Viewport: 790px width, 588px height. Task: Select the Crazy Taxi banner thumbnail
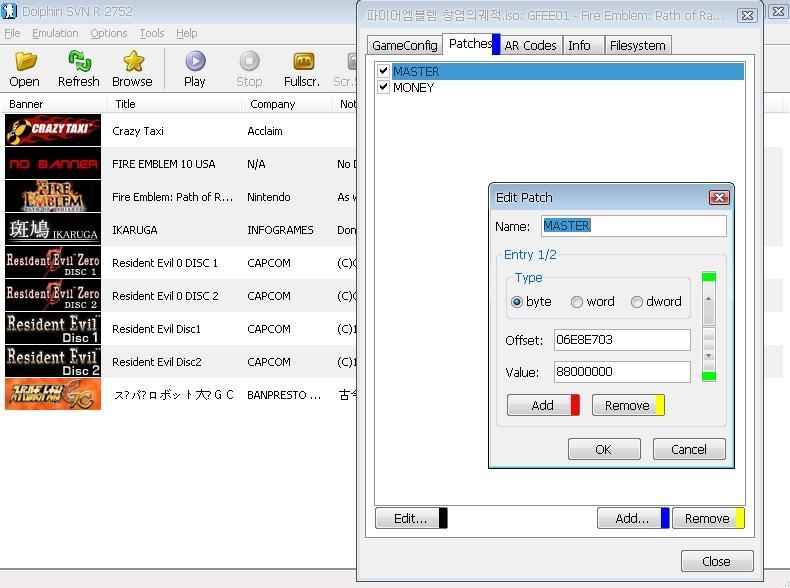point(53,130)
